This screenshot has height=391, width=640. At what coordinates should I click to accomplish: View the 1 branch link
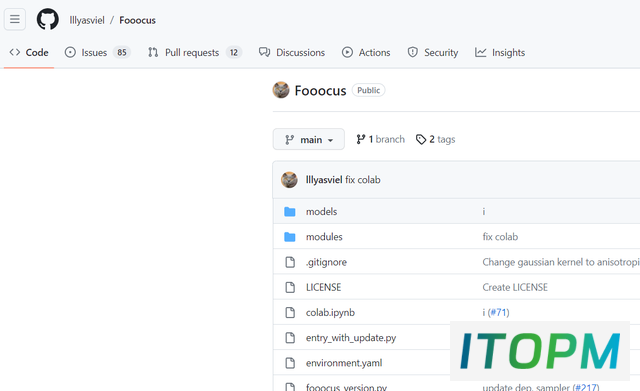[x=380, y=139]
